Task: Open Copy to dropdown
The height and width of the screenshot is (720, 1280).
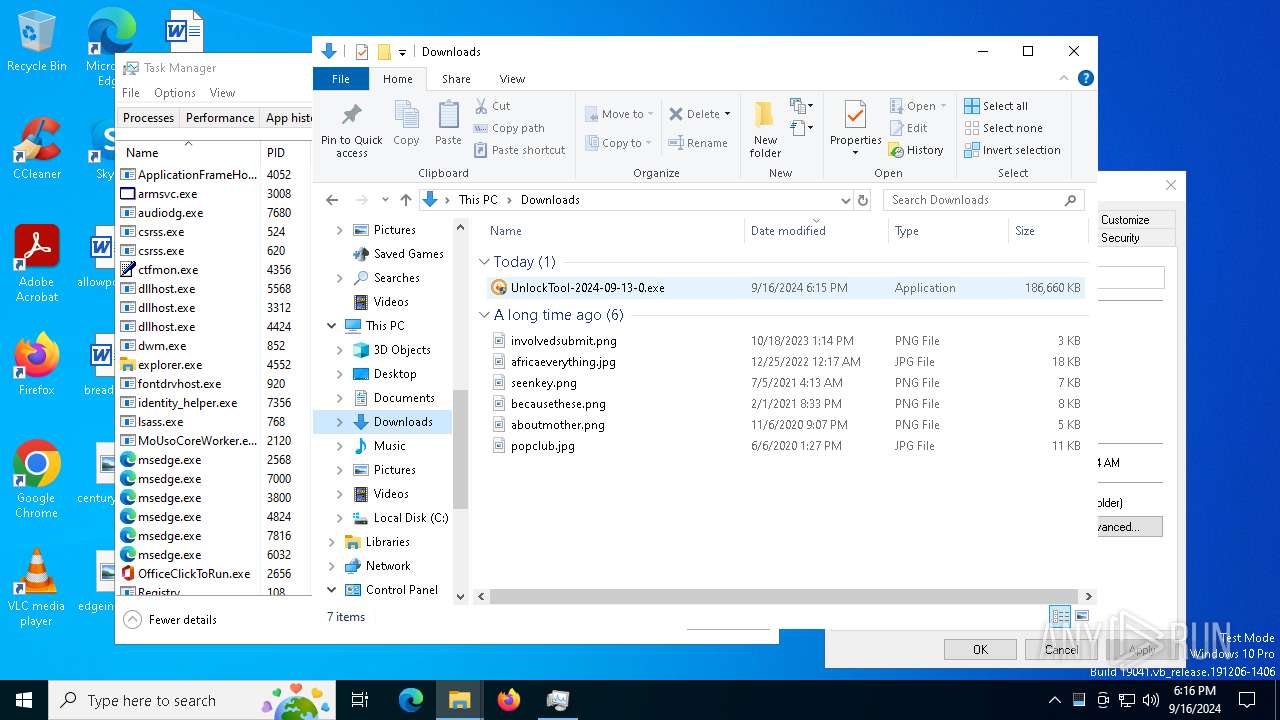Action: click(x=619, y=143)
